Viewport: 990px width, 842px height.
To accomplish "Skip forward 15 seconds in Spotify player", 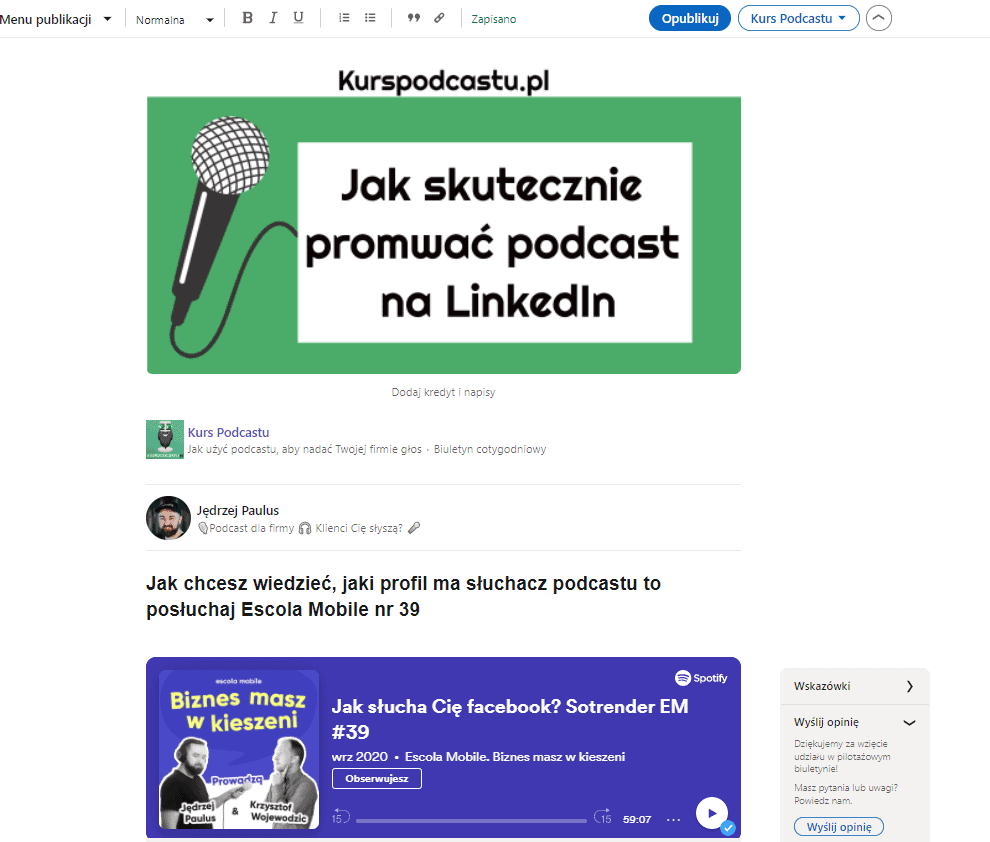I will click(604, 818).
